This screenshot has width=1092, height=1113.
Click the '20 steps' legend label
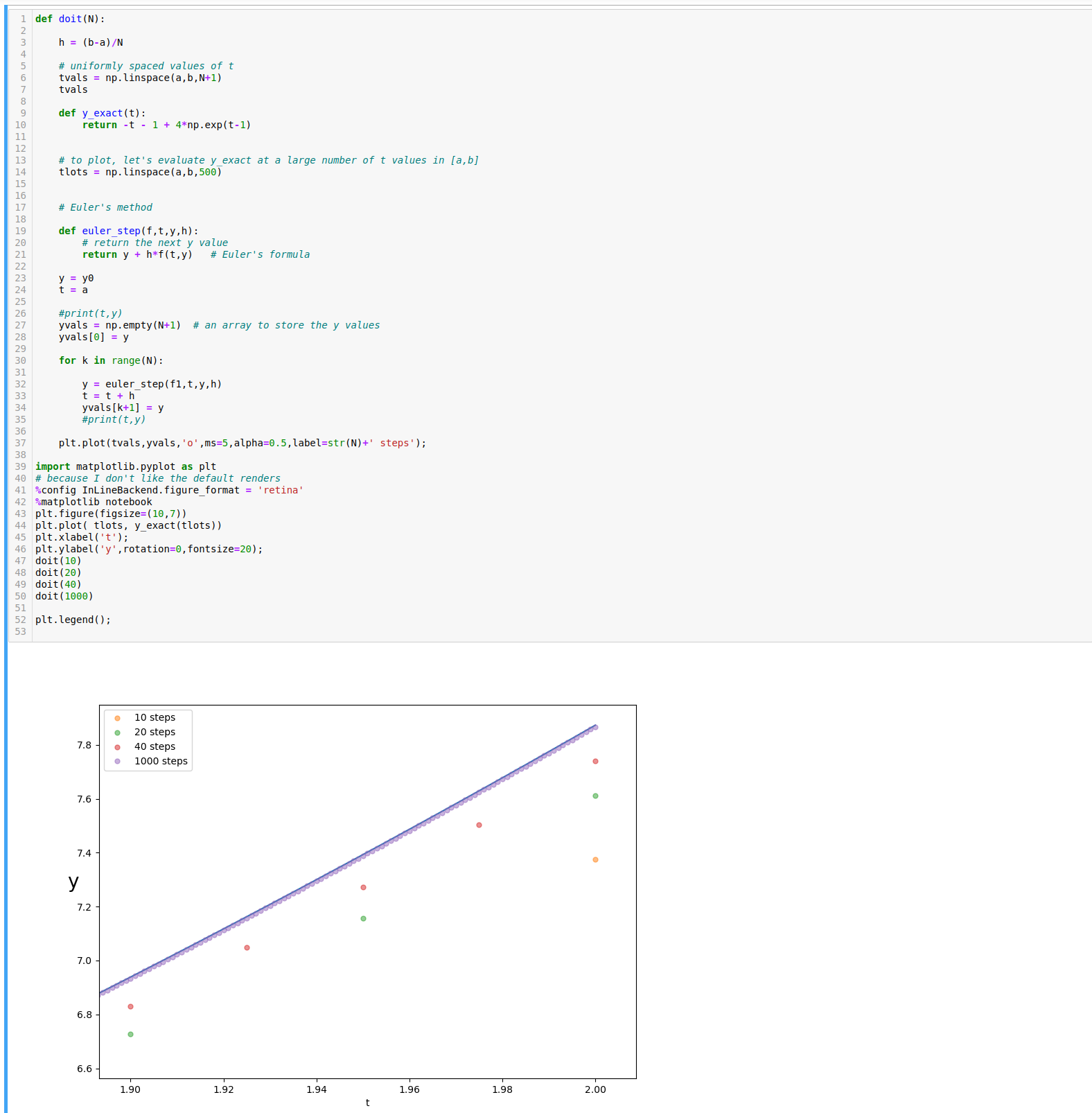pos(155,732)
